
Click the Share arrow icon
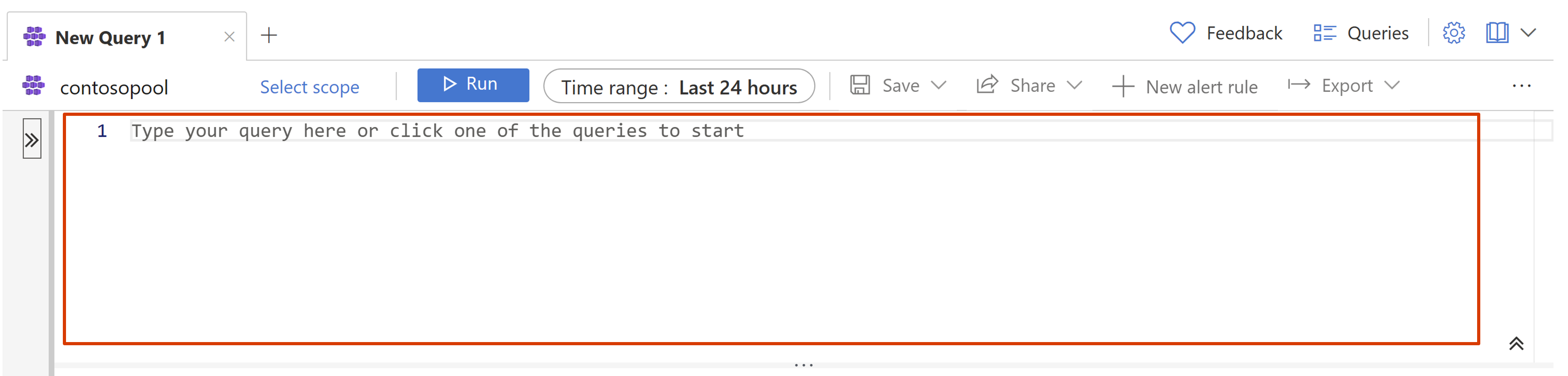[x=987, y=85]
